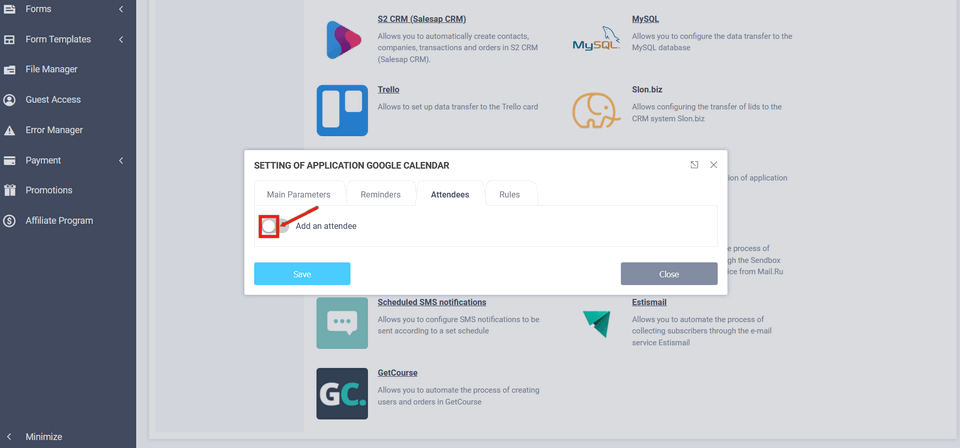960x448 pixels.
Task: Expand the Forms sidebar menu
Action: click(121, 9)
